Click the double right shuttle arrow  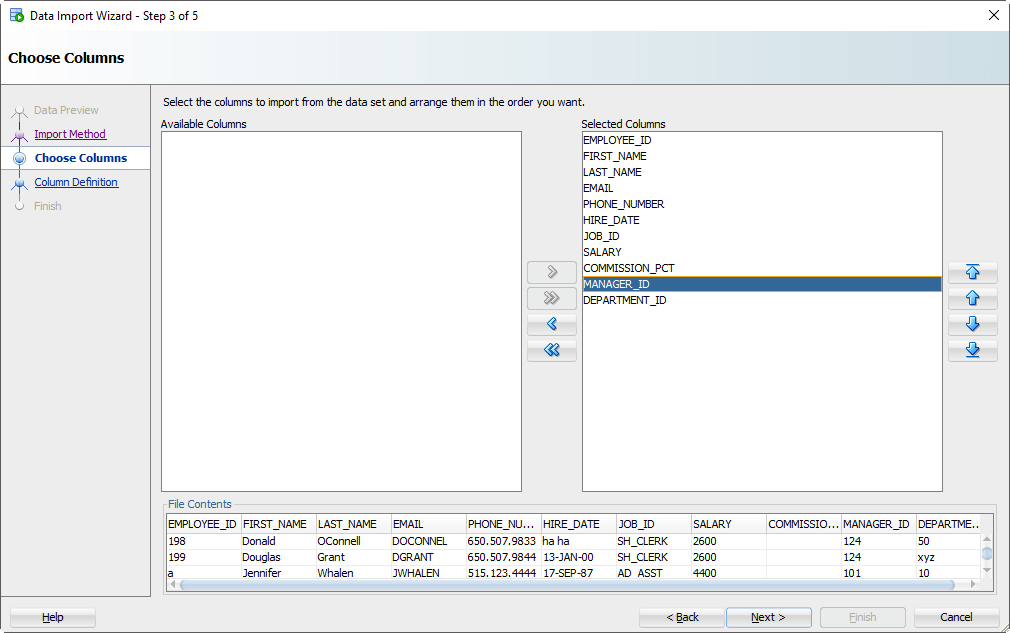(x=552, y=298)
